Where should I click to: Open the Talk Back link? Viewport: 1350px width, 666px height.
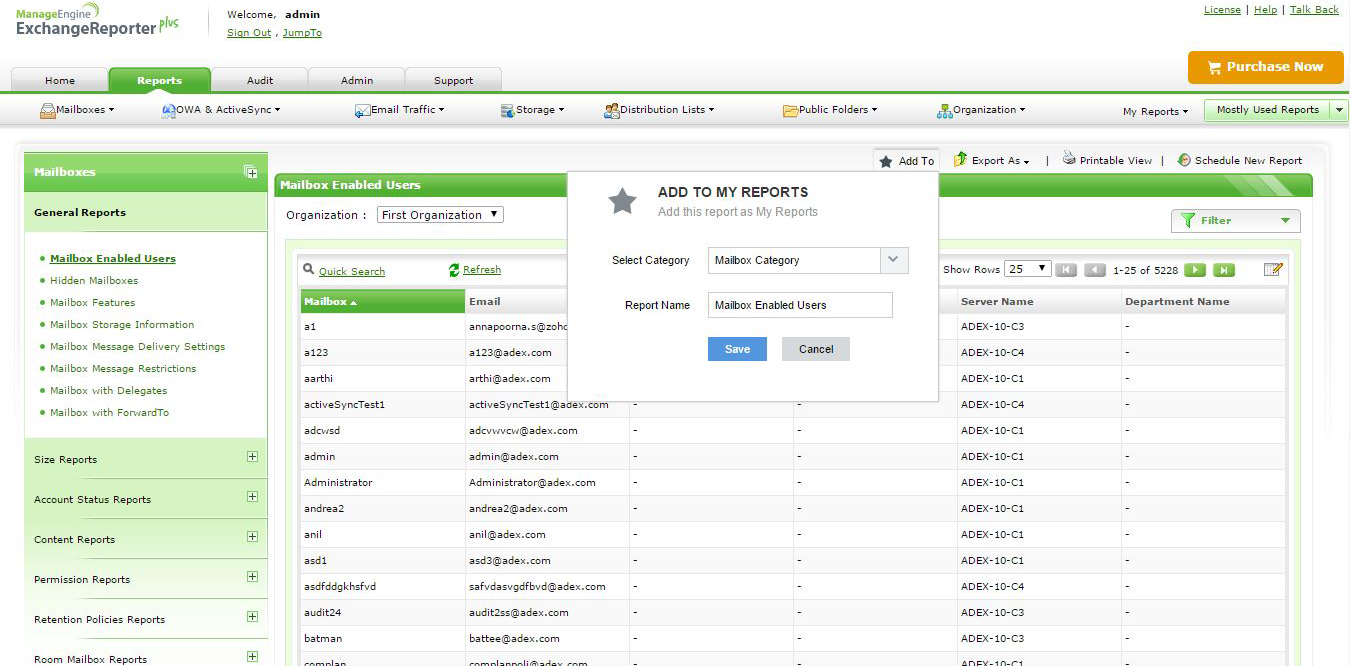pyautogui.click(x=1314, y=10)
